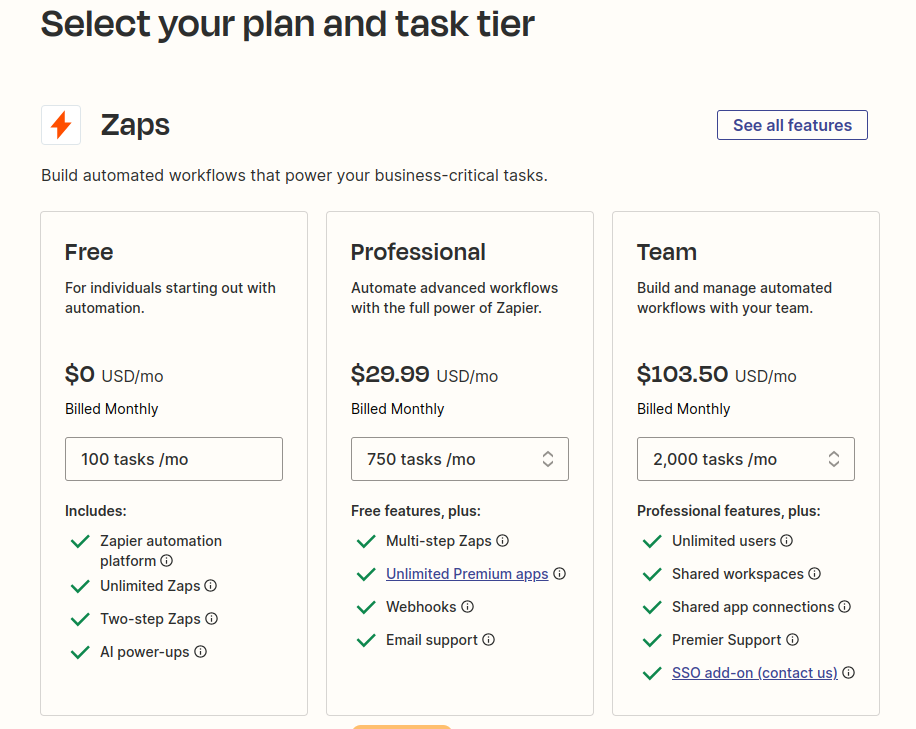Screen dimensions: 916x729
Task: Click info icon next to Unlimited users
Action: click(787, 541)
